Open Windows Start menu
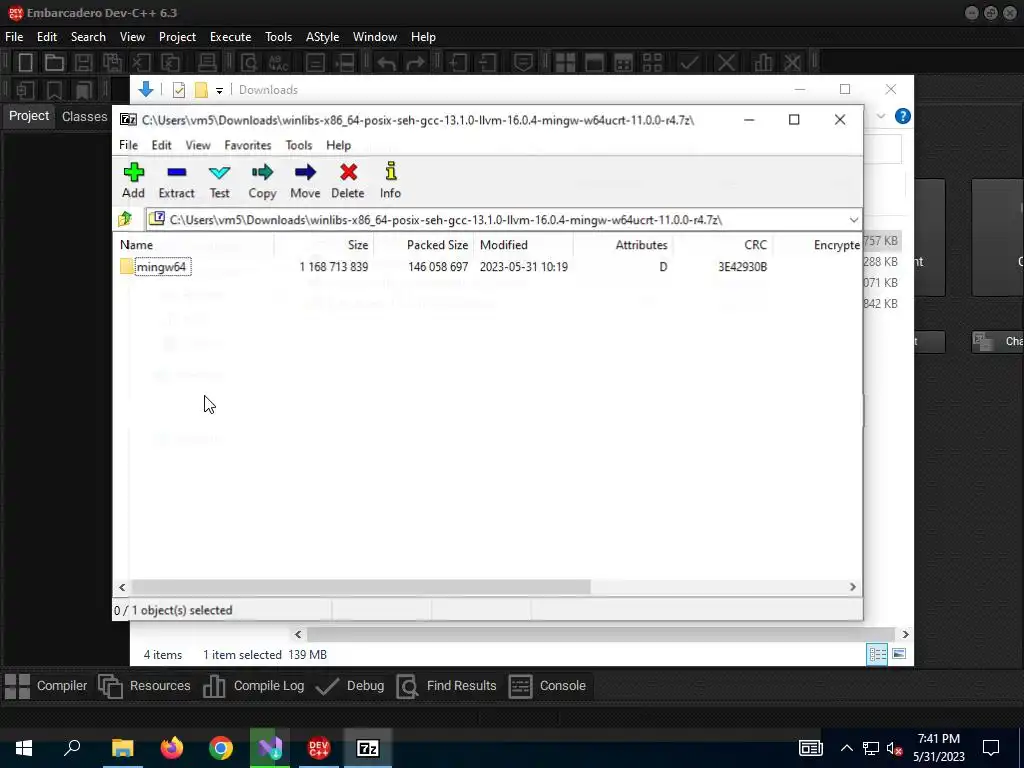 coord(24,748)
